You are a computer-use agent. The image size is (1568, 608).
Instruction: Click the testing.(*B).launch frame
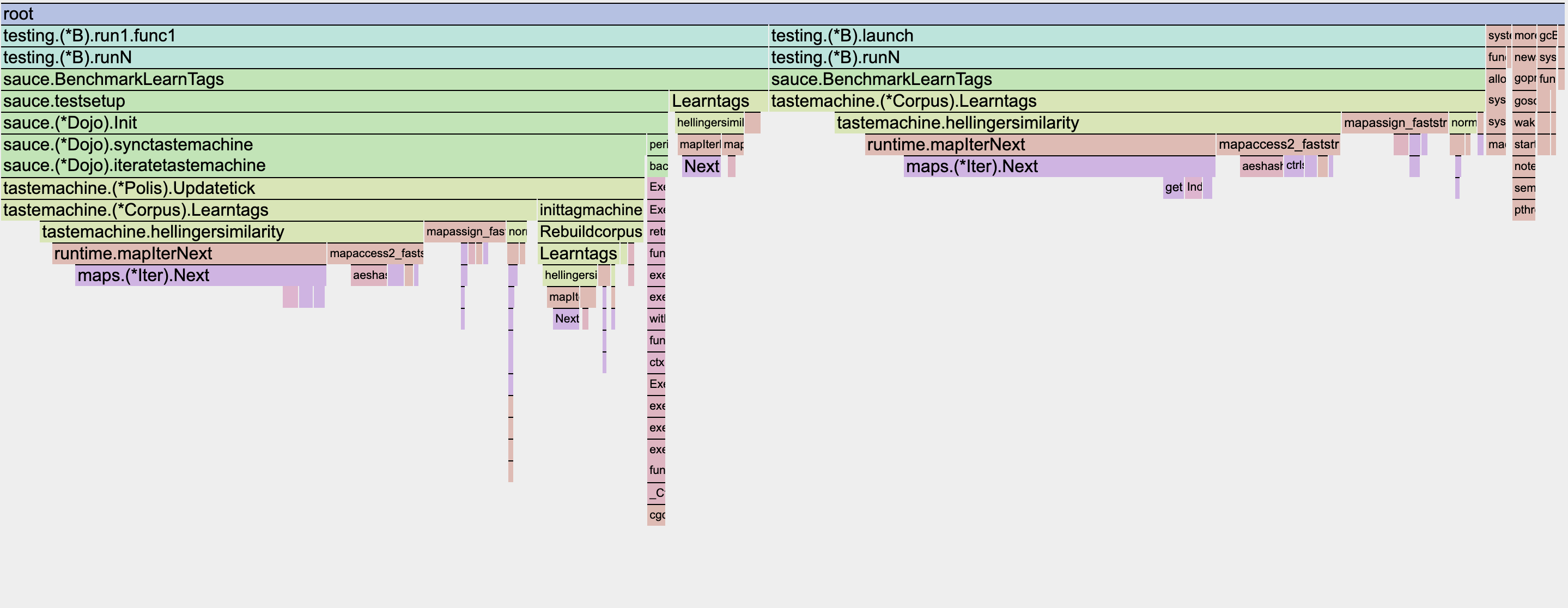tap(1126, 36)
